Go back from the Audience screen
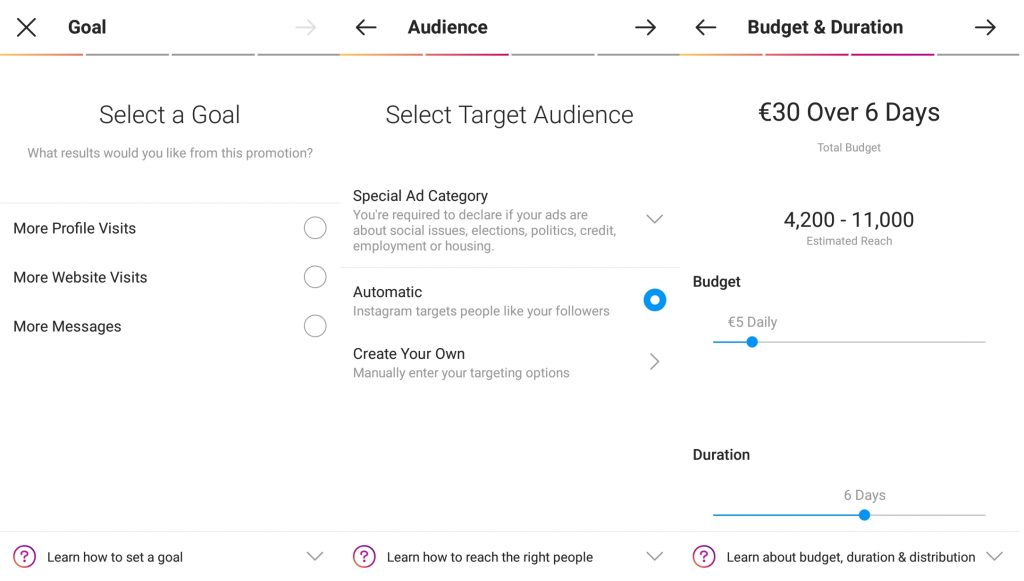The image size is (1024, 581). pos(366,27)
